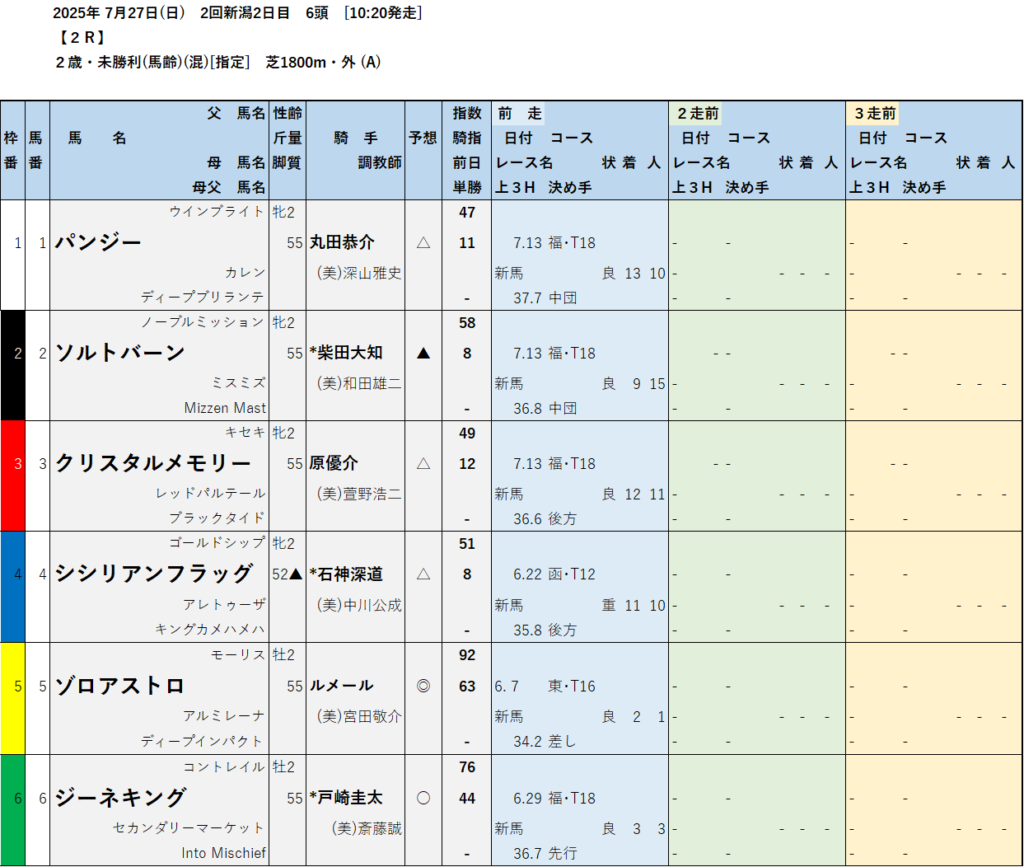Click jockey *石神深道
The width and height of the screenshot is (1024, 867).
click(x=346, y=574)
